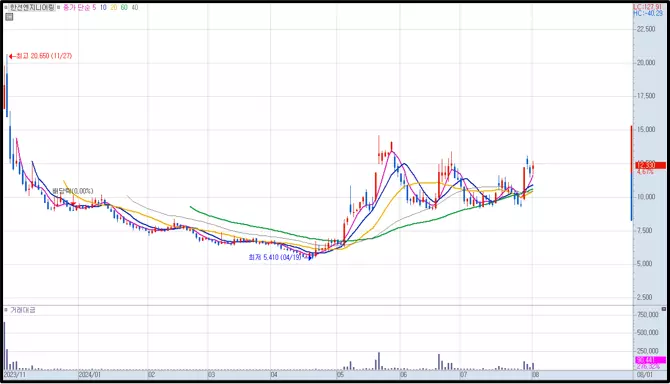Click the small square marker before 종가 단순
This screenshot has height=384, width=670.
[x=59, y=8]
